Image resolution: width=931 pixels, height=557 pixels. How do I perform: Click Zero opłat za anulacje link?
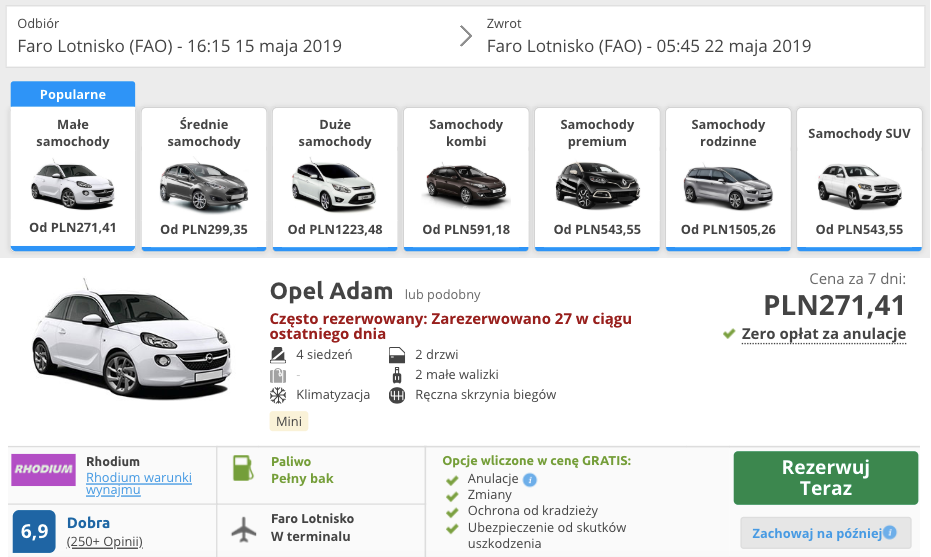click(x=824, y=334)
